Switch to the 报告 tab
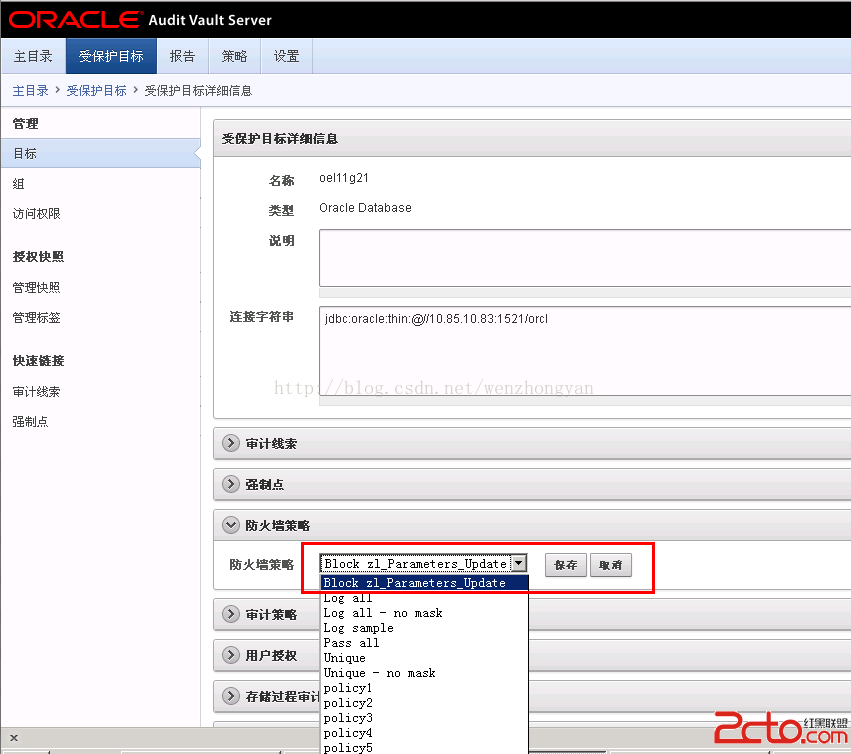851x754 pixels. 182,56
